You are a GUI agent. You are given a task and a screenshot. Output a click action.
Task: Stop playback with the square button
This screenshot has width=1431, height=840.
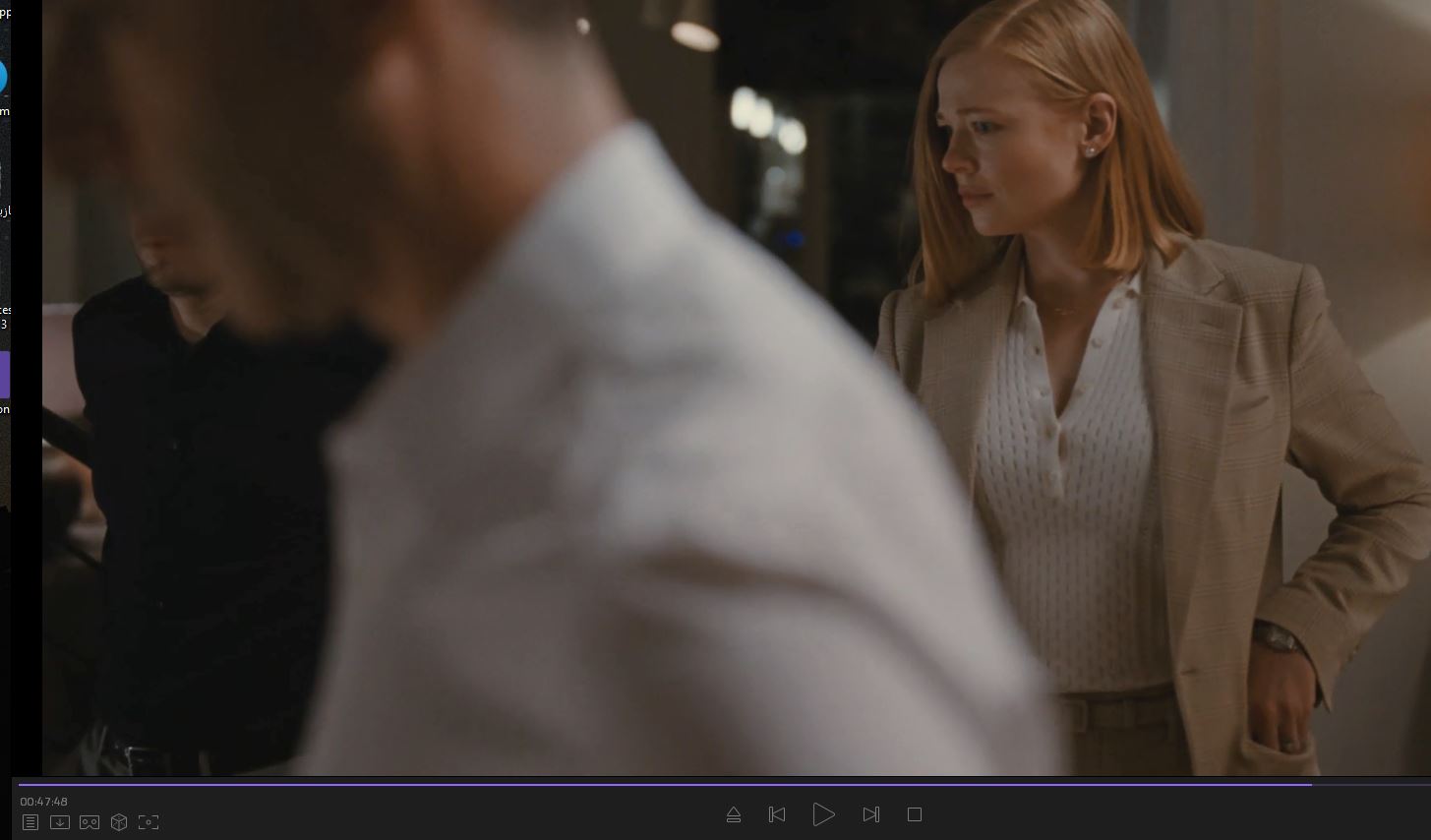[x=915, y=814]
